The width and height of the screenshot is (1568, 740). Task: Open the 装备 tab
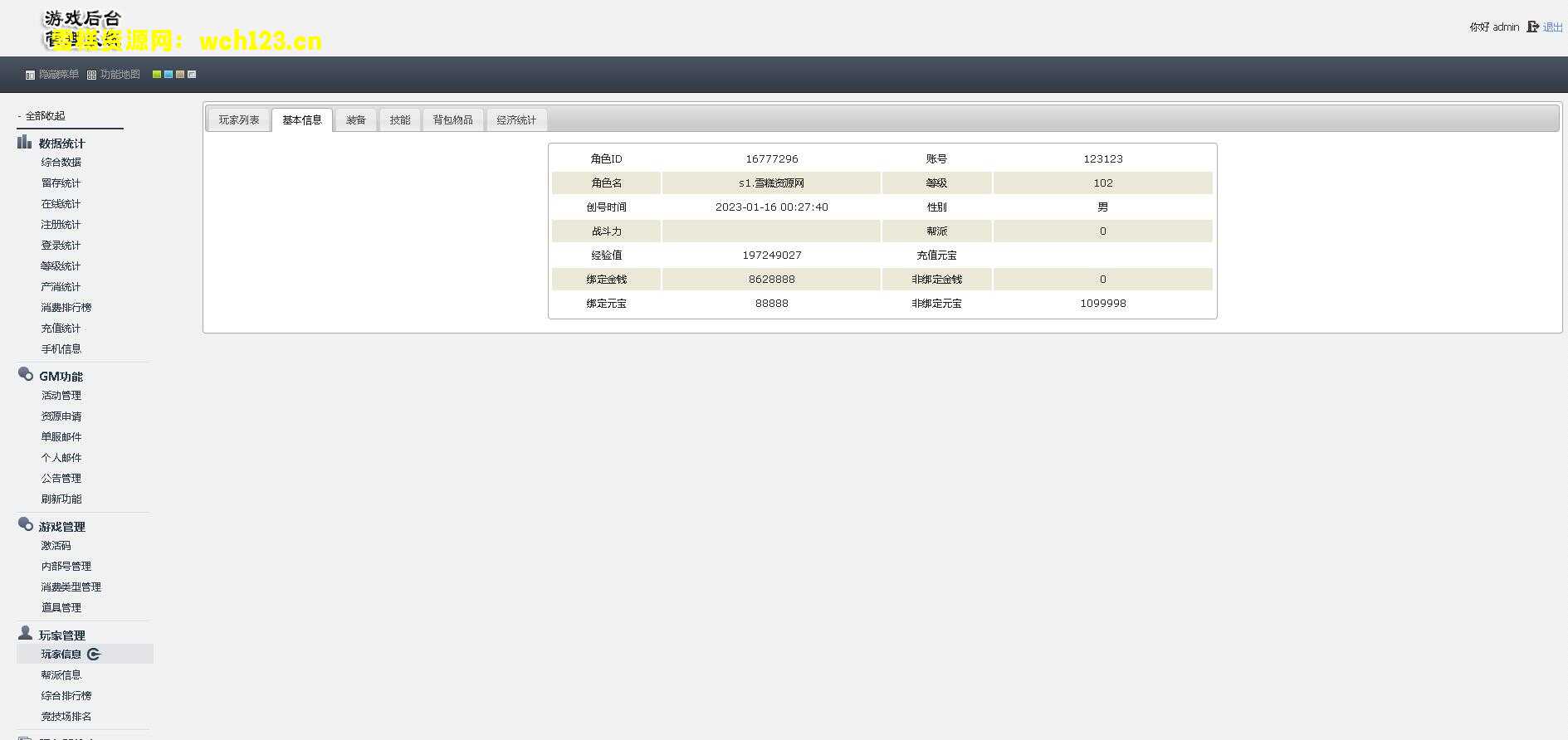click(x=356, y=120)
